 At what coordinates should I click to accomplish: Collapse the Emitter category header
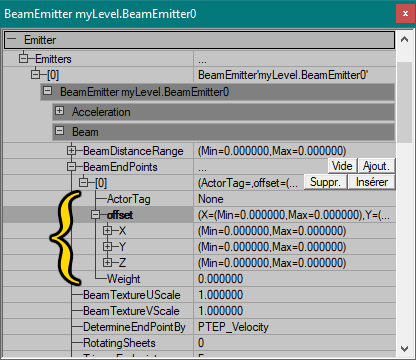coord(12,40)
